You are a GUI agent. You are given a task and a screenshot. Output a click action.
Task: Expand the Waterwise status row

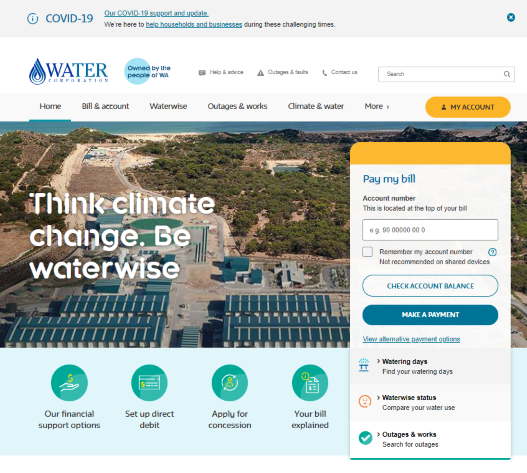pyautogui.click(x=430, y=403)
